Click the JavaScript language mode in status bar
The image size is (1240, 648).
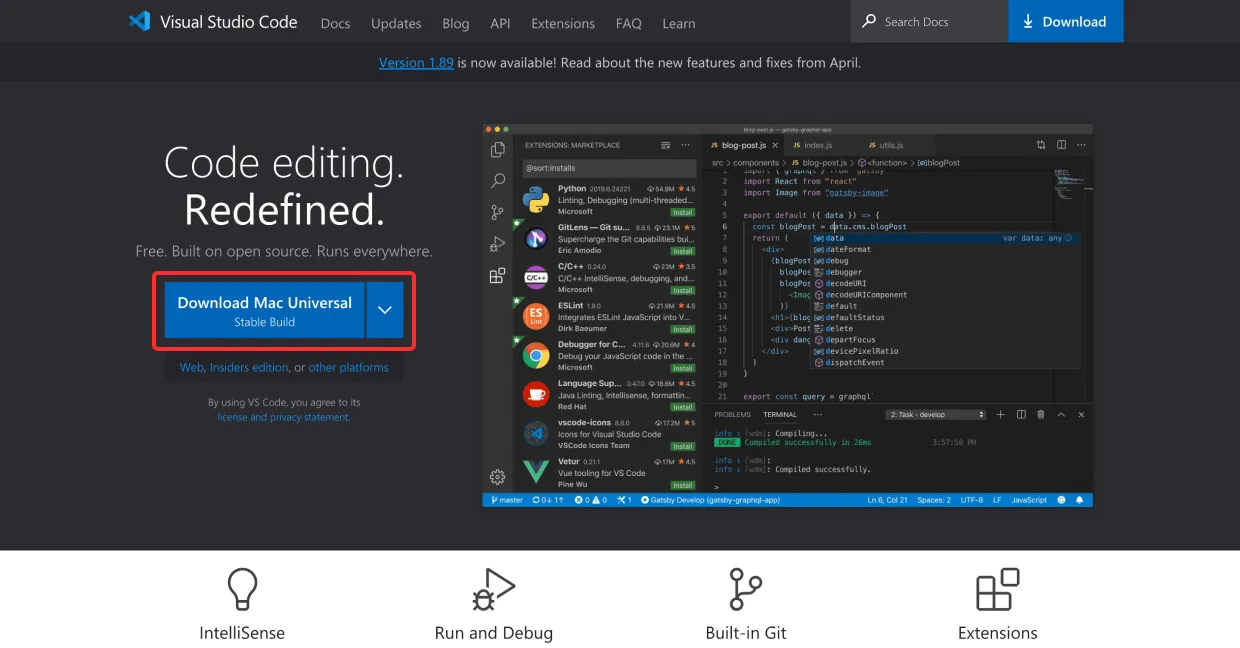(x=1029, y=500)
